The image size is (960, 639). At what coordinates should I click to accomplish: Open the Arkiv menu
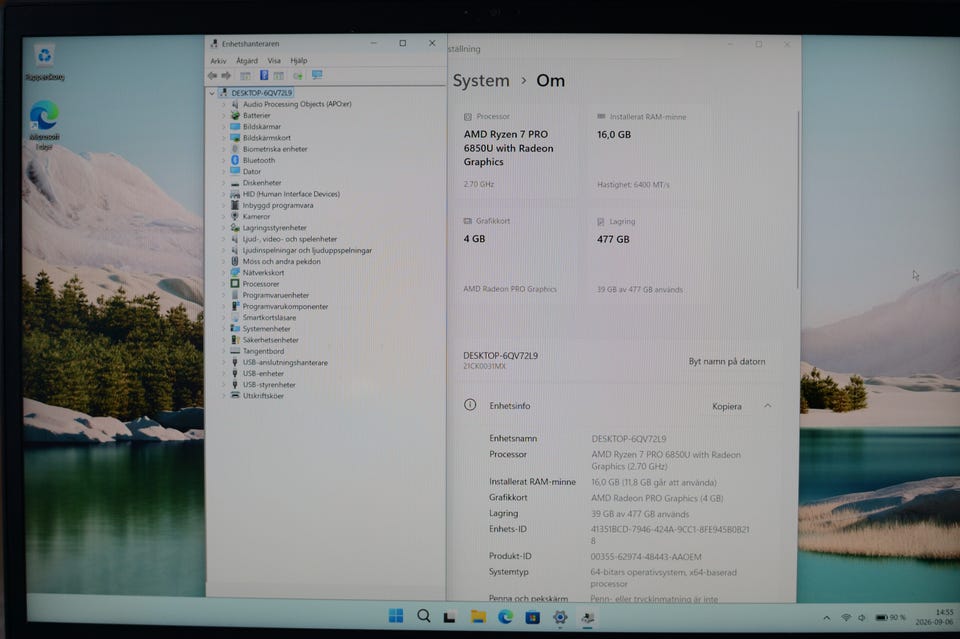[218, 61]
